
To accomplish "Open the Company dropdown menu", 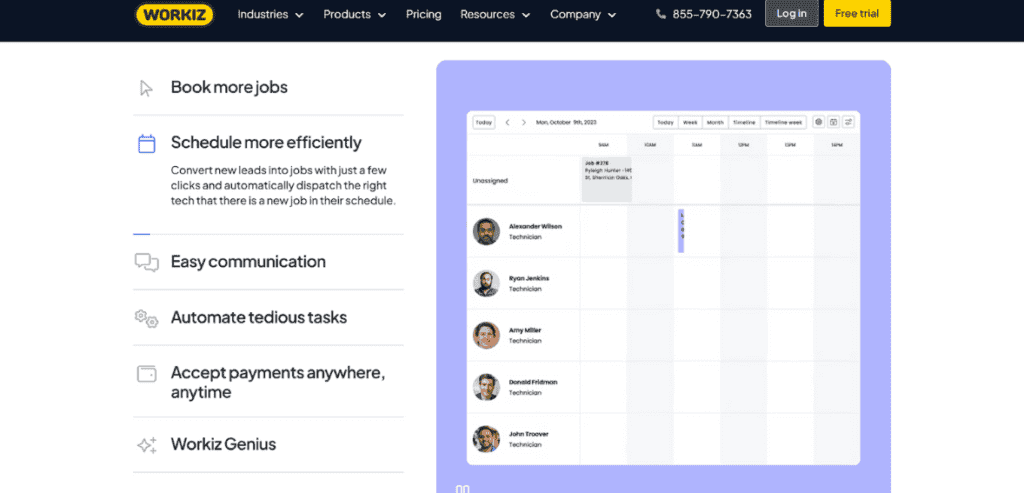I will [583, 14].
